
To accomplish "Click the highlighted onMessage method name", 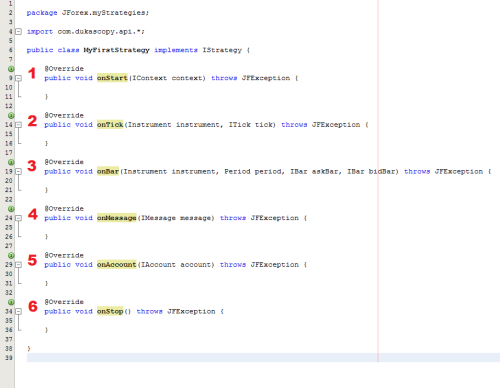I will point(117,218).
